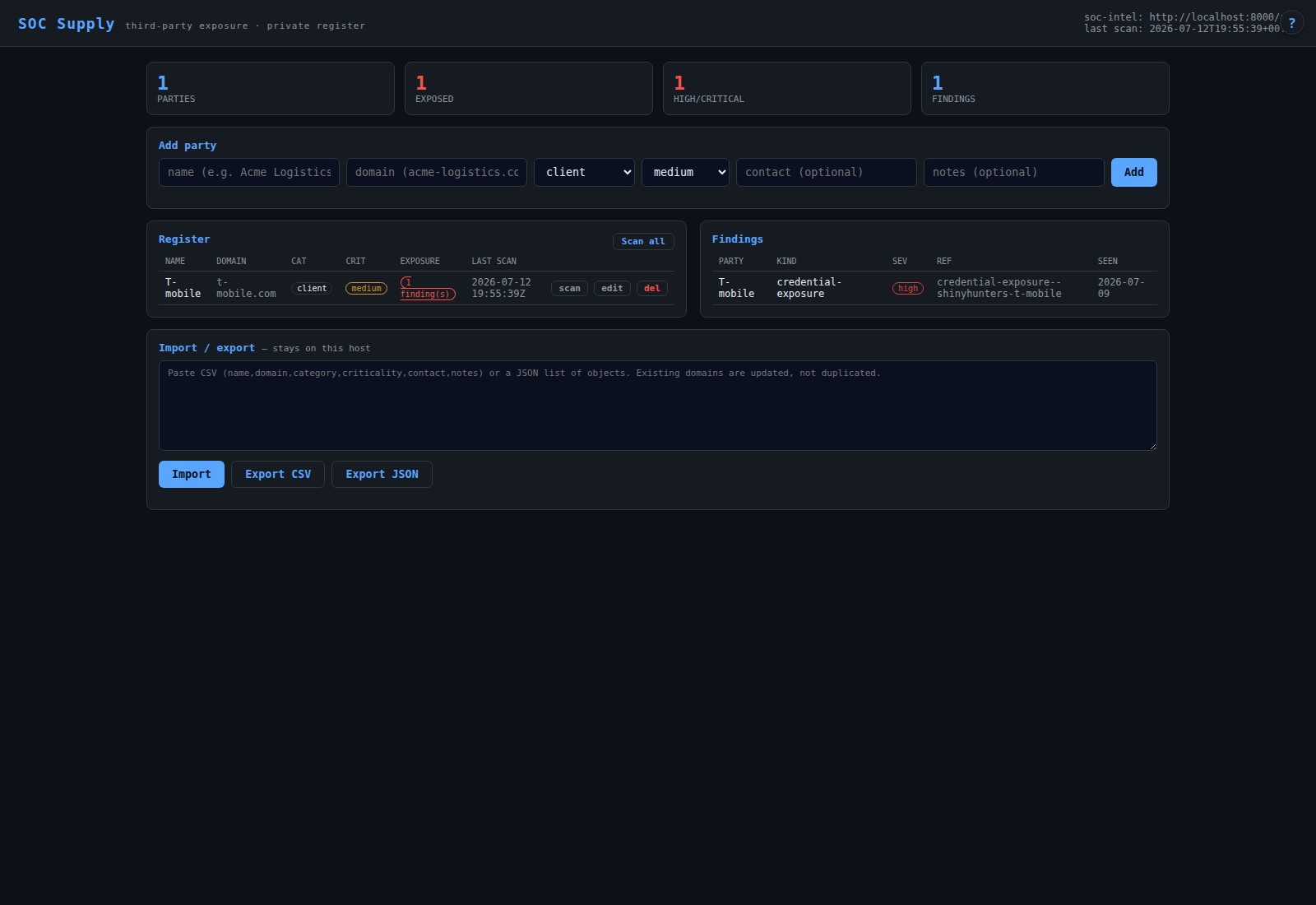The width and height of the screenshot is (1316, 905).
Task: Focus the party name input field
Action: [249, 172]
